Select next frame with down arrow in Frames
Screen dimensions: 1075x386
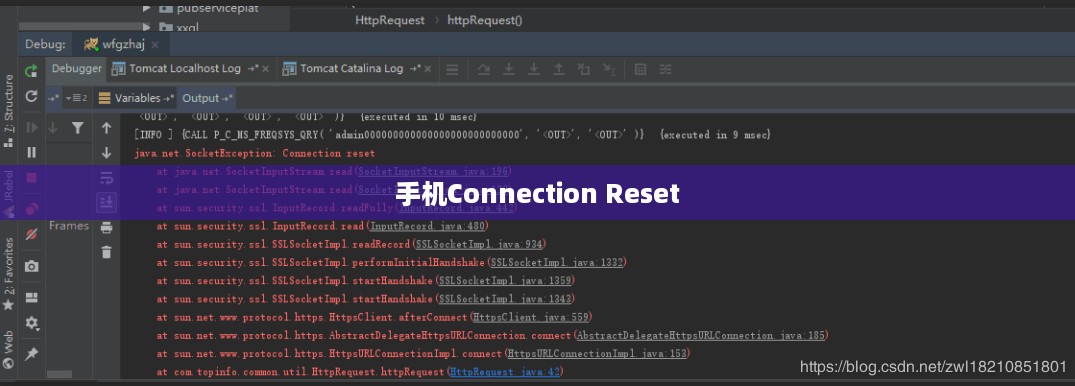click(x=53, y=128)
